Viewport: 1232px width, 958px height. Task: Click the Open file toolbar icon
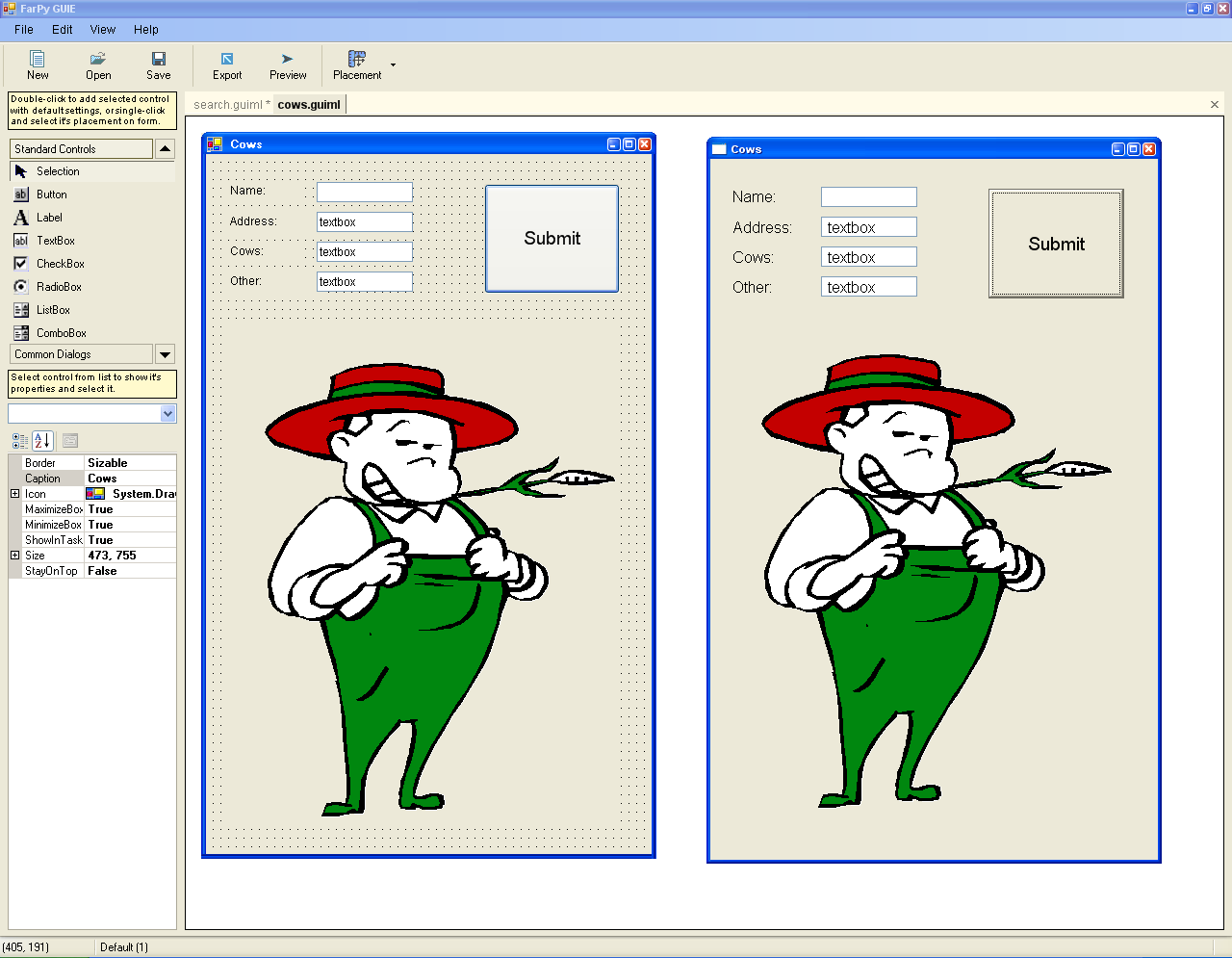tap(98, 60)
